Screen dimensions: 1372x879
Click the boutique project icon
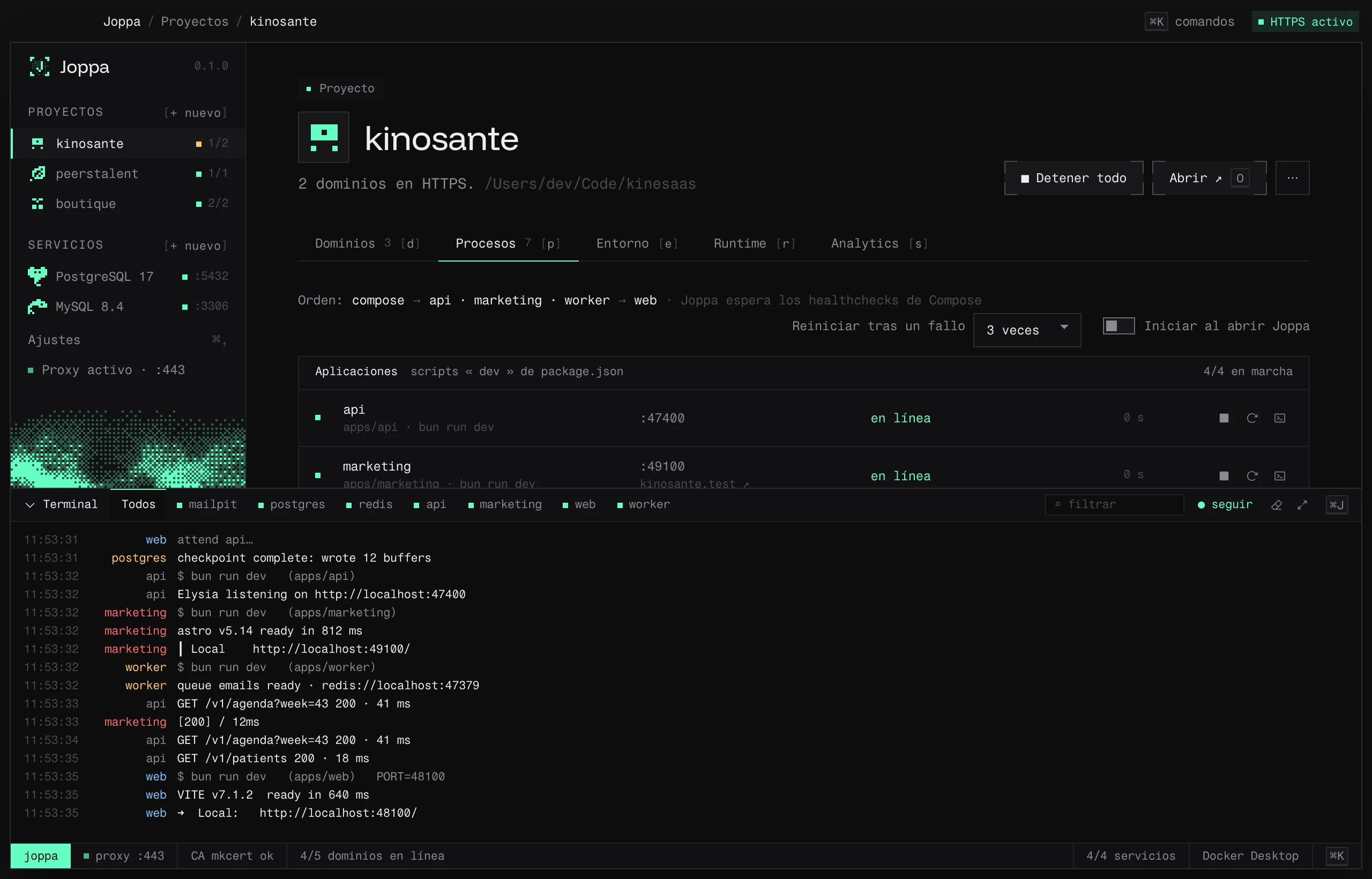coord(38,204)
